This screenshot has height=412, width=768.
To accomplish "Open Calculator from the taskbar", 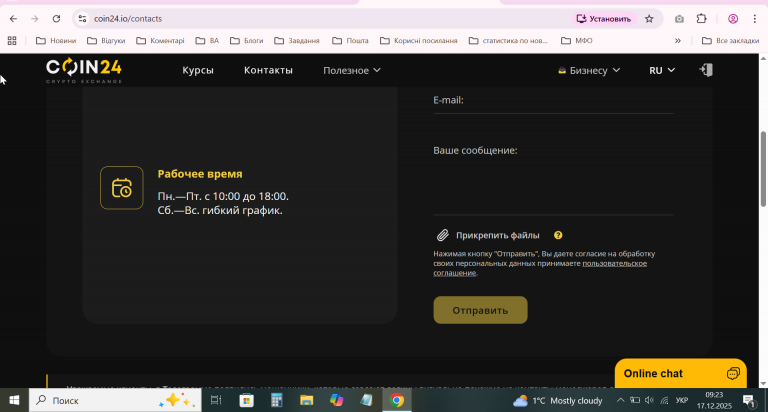I will click(277, 400).
